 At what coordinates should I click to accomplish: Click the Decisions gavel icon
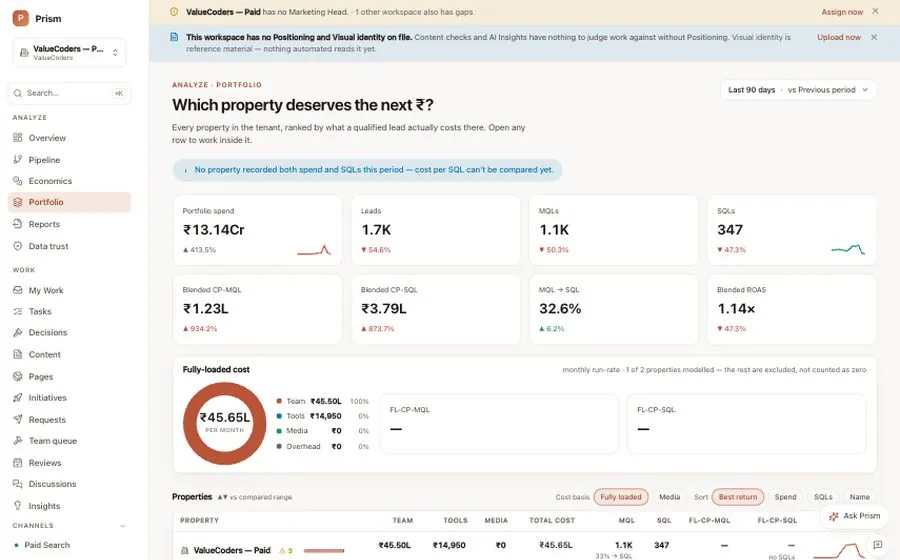(18, 332)
